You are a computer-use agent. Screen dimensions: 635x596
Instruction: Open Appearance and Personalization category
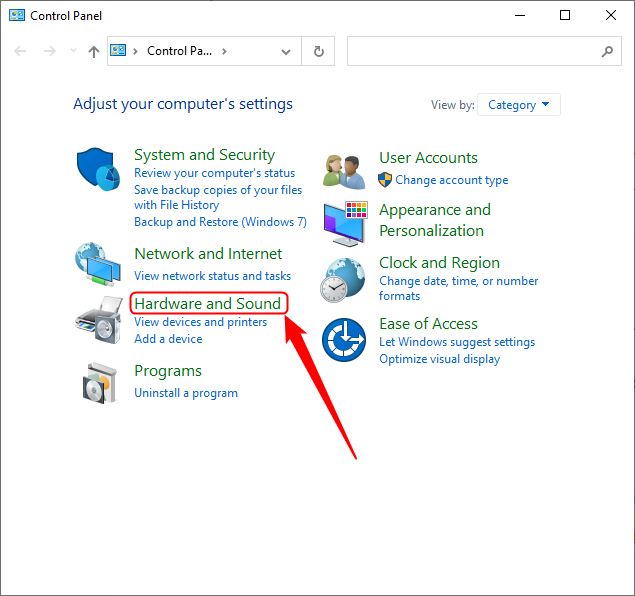point(435,220)
